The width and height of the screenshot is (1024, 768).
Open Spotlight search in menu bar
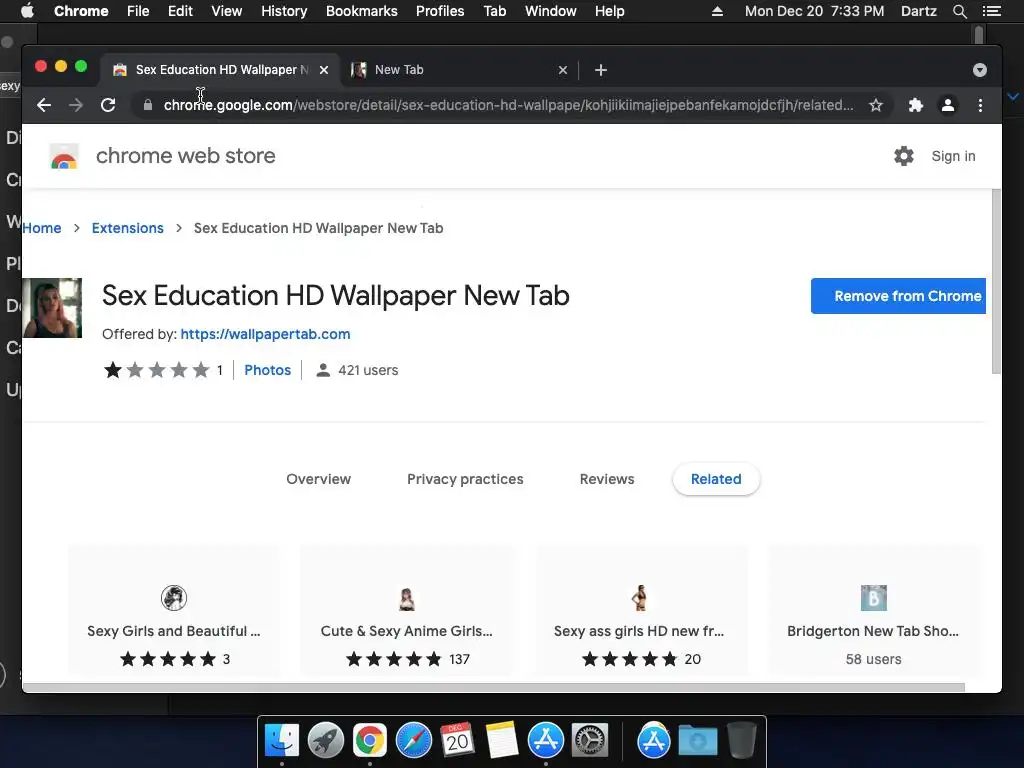point(959,11)
